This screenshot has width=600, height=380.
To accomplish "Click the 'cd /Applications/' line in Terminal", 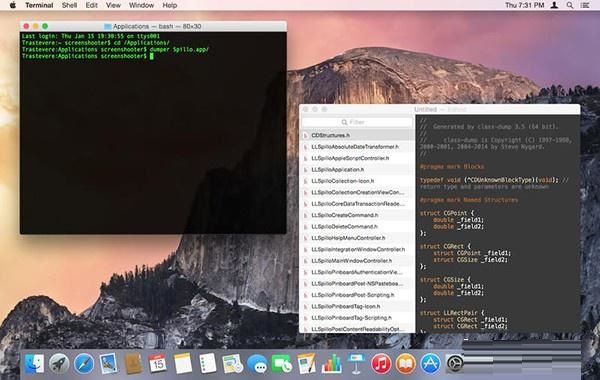I will pos(96,43).
